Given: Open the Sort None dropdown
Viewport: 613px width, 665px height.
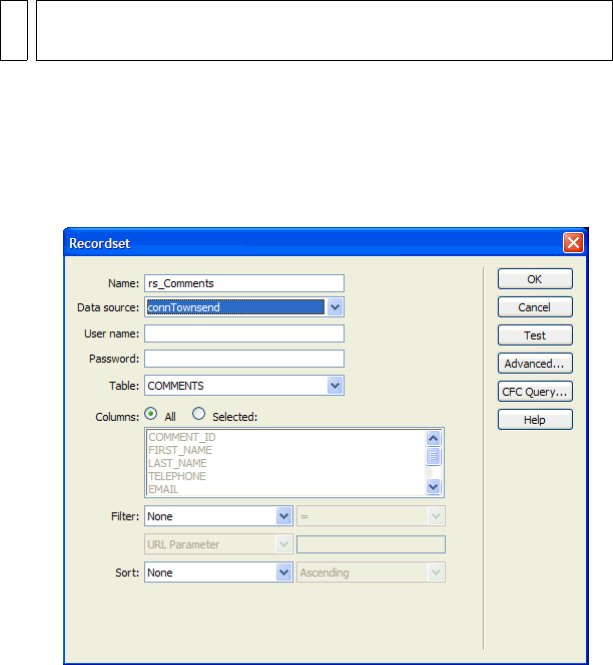Looking at the screenshot, I should click(x=218, y=573).
